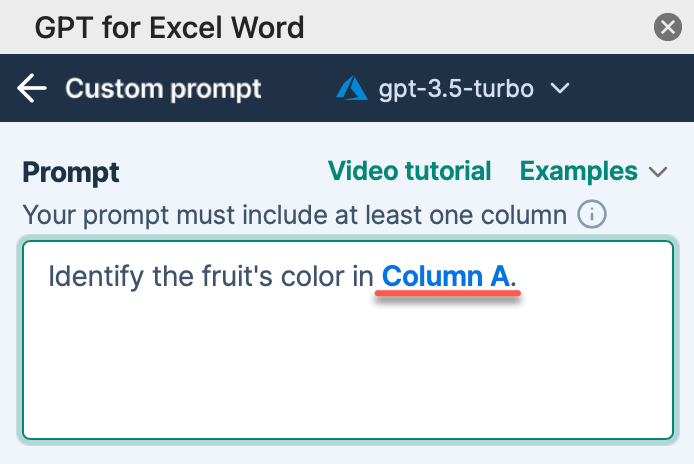Place cursor on the word "the" in the prompt
694x464 pixels.
[159, 275]
